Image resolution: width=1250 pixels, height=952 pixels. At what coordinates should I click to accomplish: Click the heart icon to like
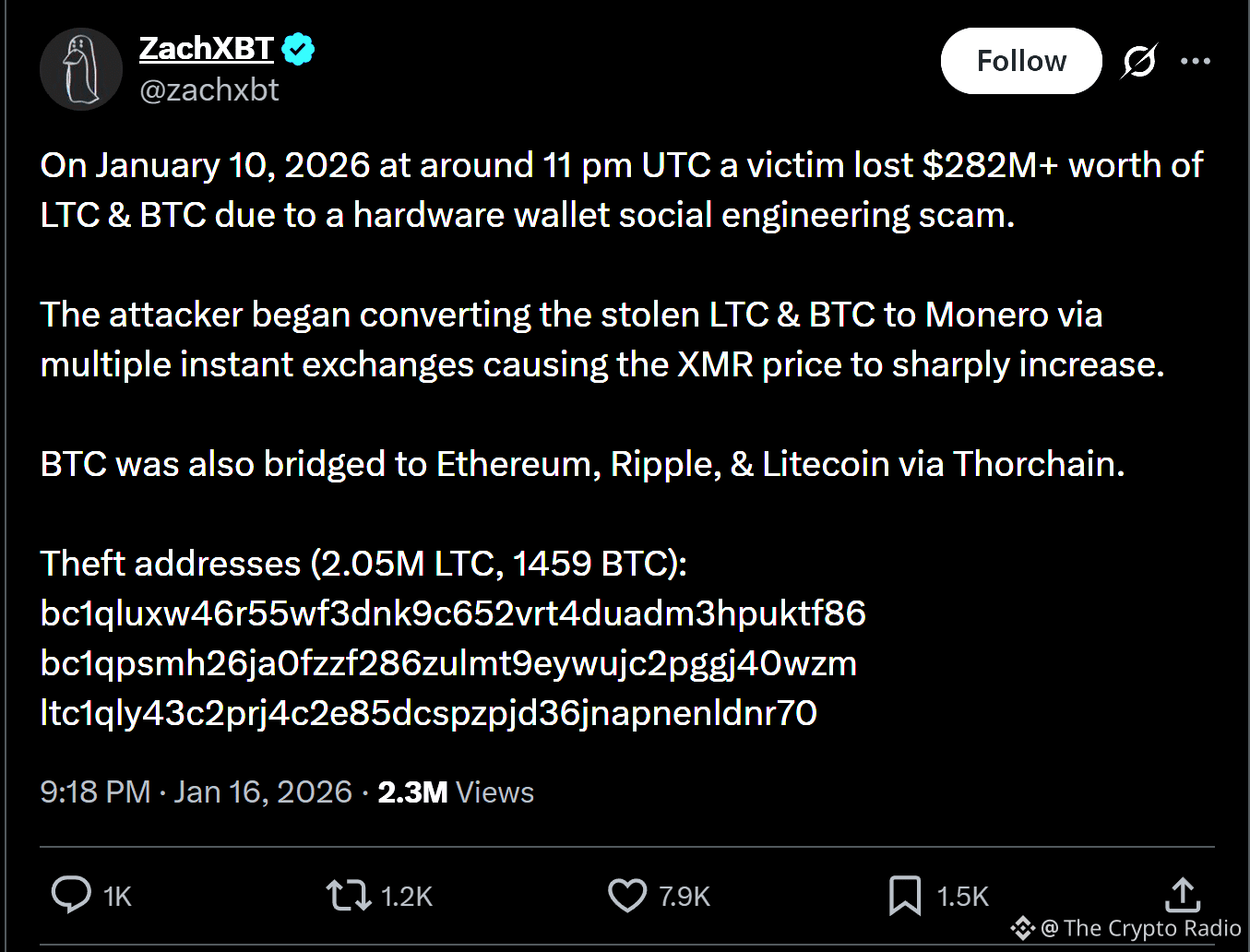626,895
